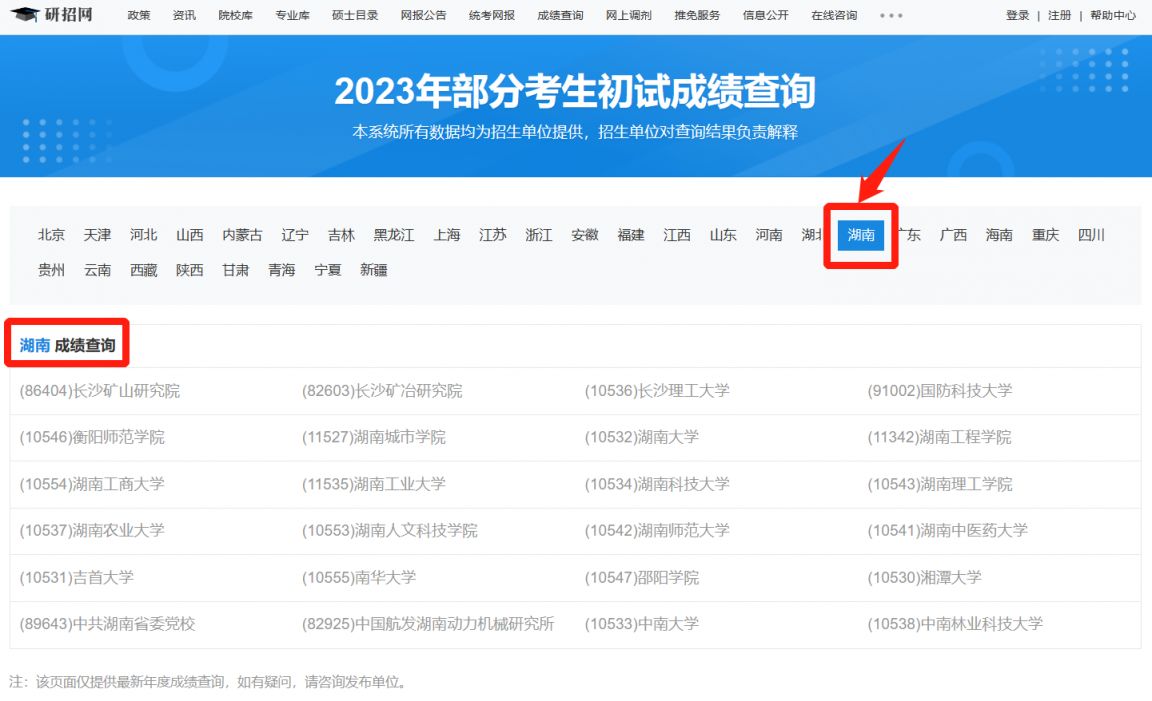Choose the 辽宁 province tab

point(295,235)
